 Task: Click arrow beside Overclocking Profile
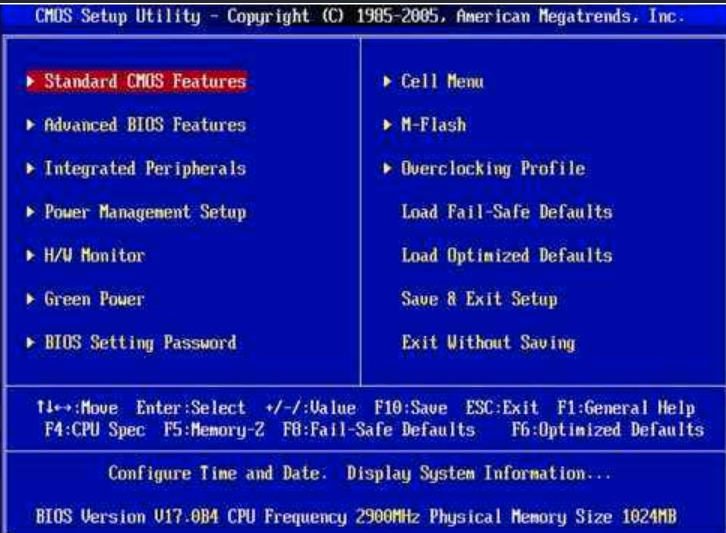(x=388, y=169)
